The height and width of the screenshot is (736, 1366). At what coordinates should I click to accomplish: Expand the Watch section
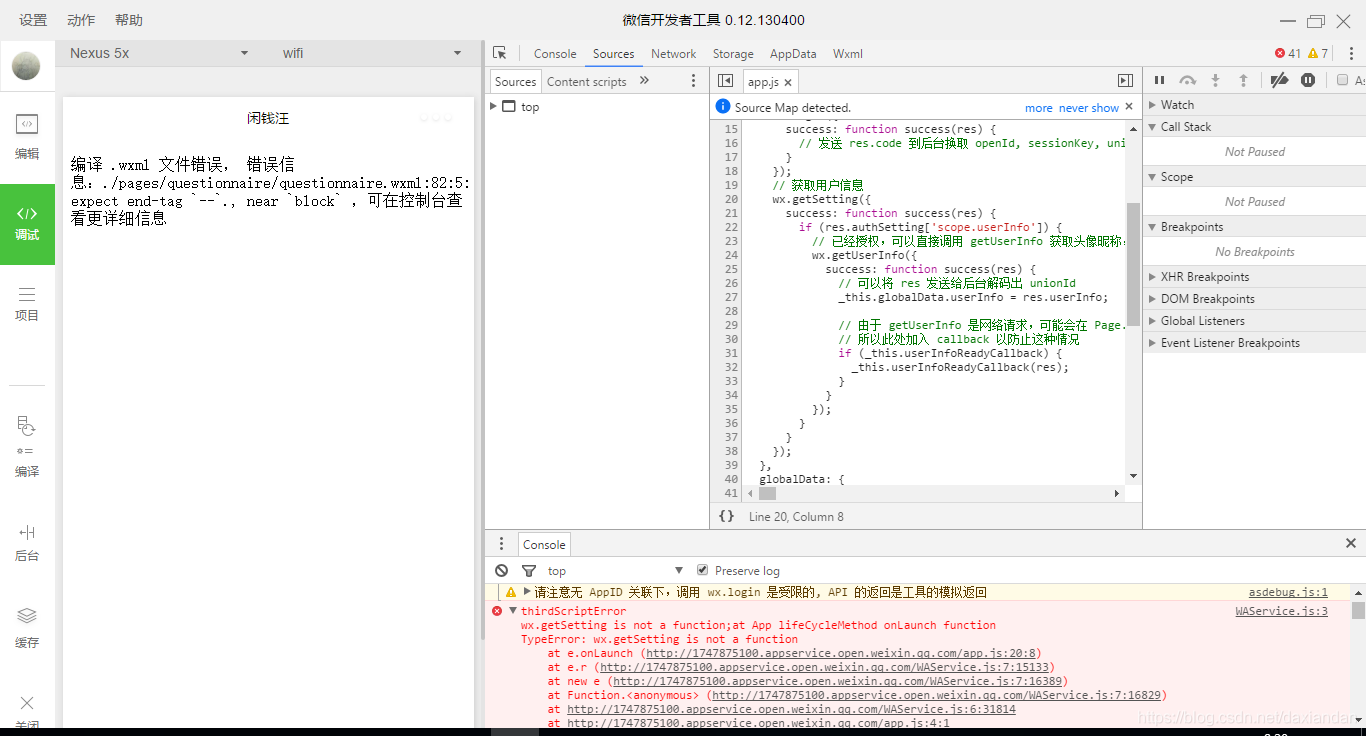(x=1254, y=104)
